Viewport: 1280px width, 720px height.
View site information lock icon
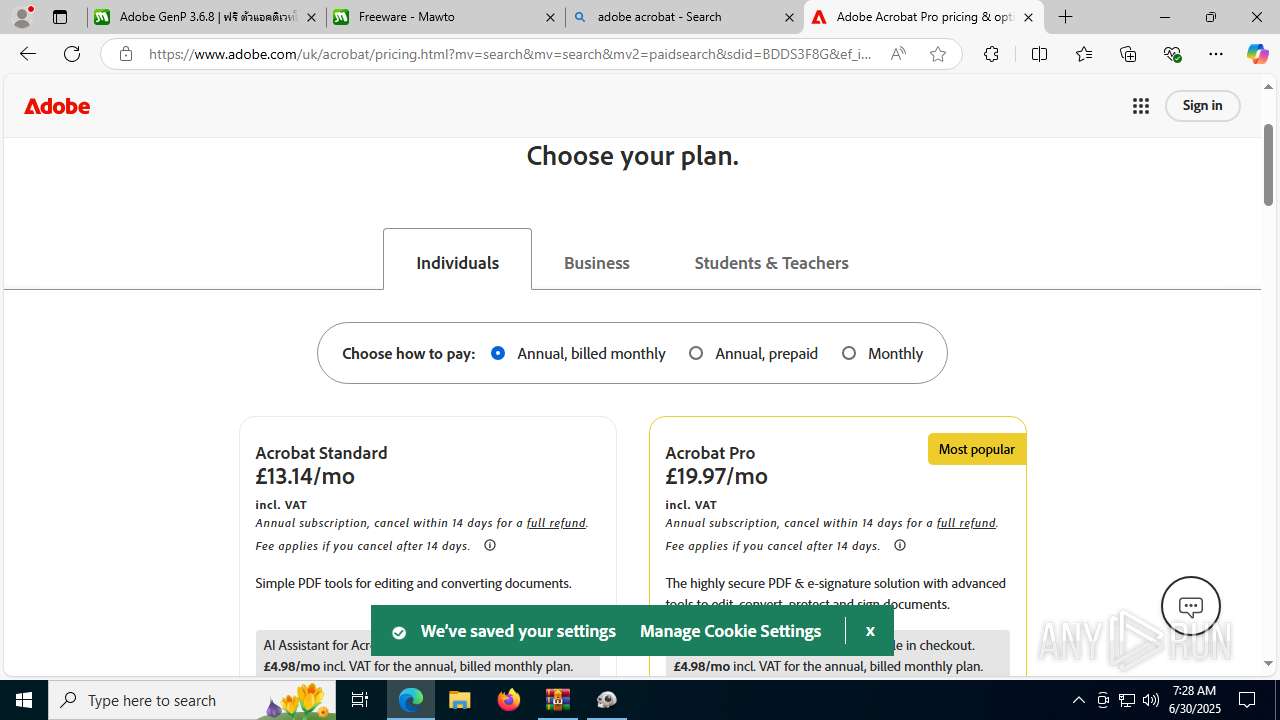click(125, 54)
